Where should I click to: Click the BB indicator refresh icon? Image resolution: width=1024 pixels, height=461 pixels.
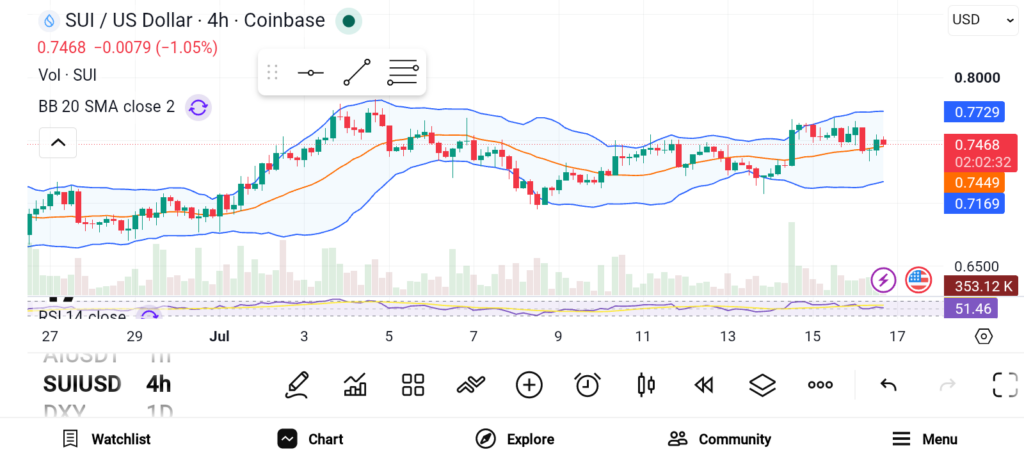pyautogui.click(x=198, y=107)
